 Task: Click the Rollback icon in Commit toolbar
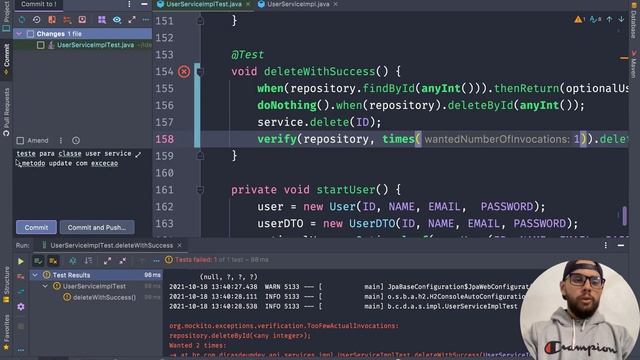37,20
